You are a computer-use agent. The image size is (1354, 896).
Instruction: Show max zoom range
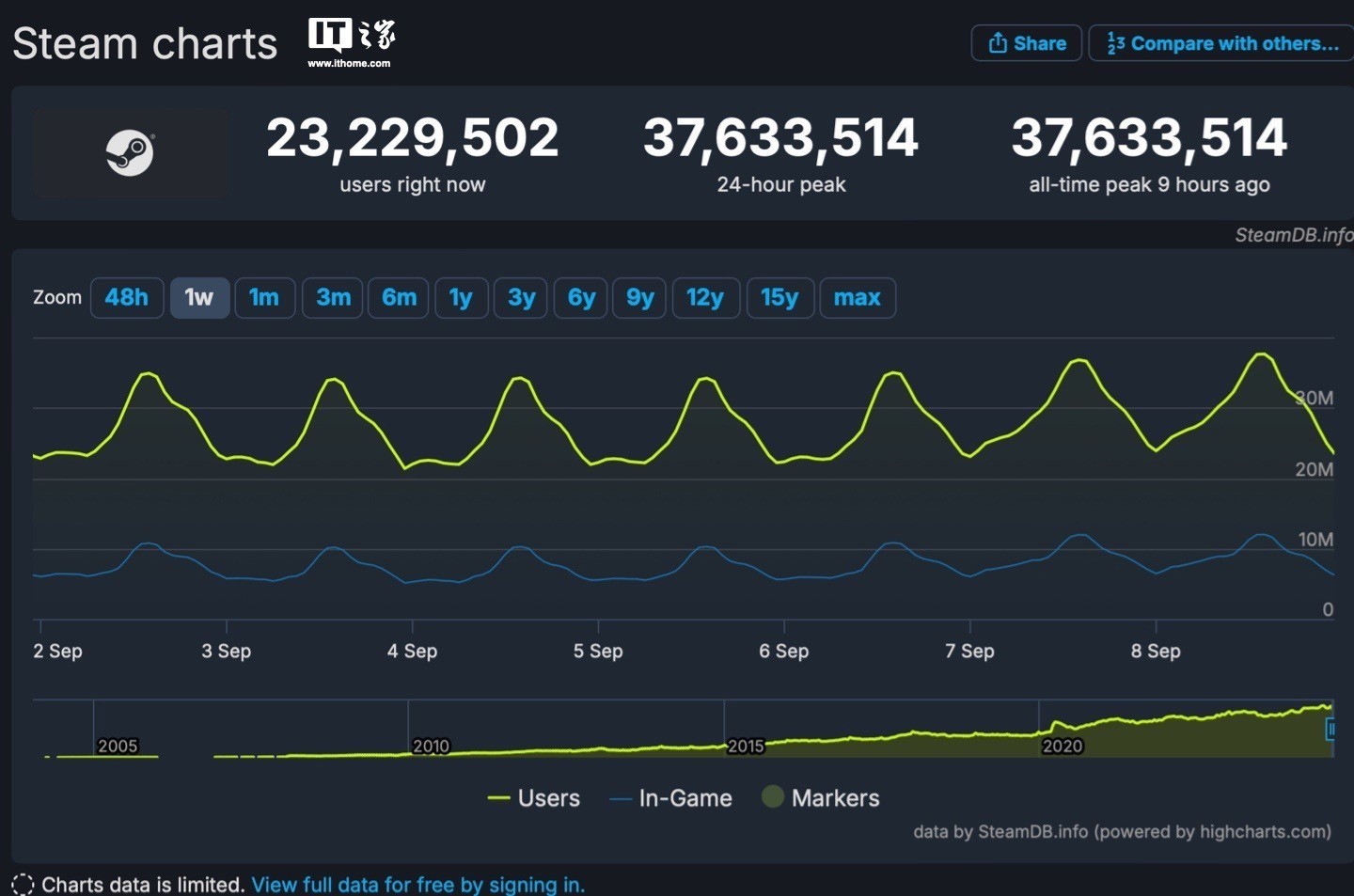click(x=857, y=298)
